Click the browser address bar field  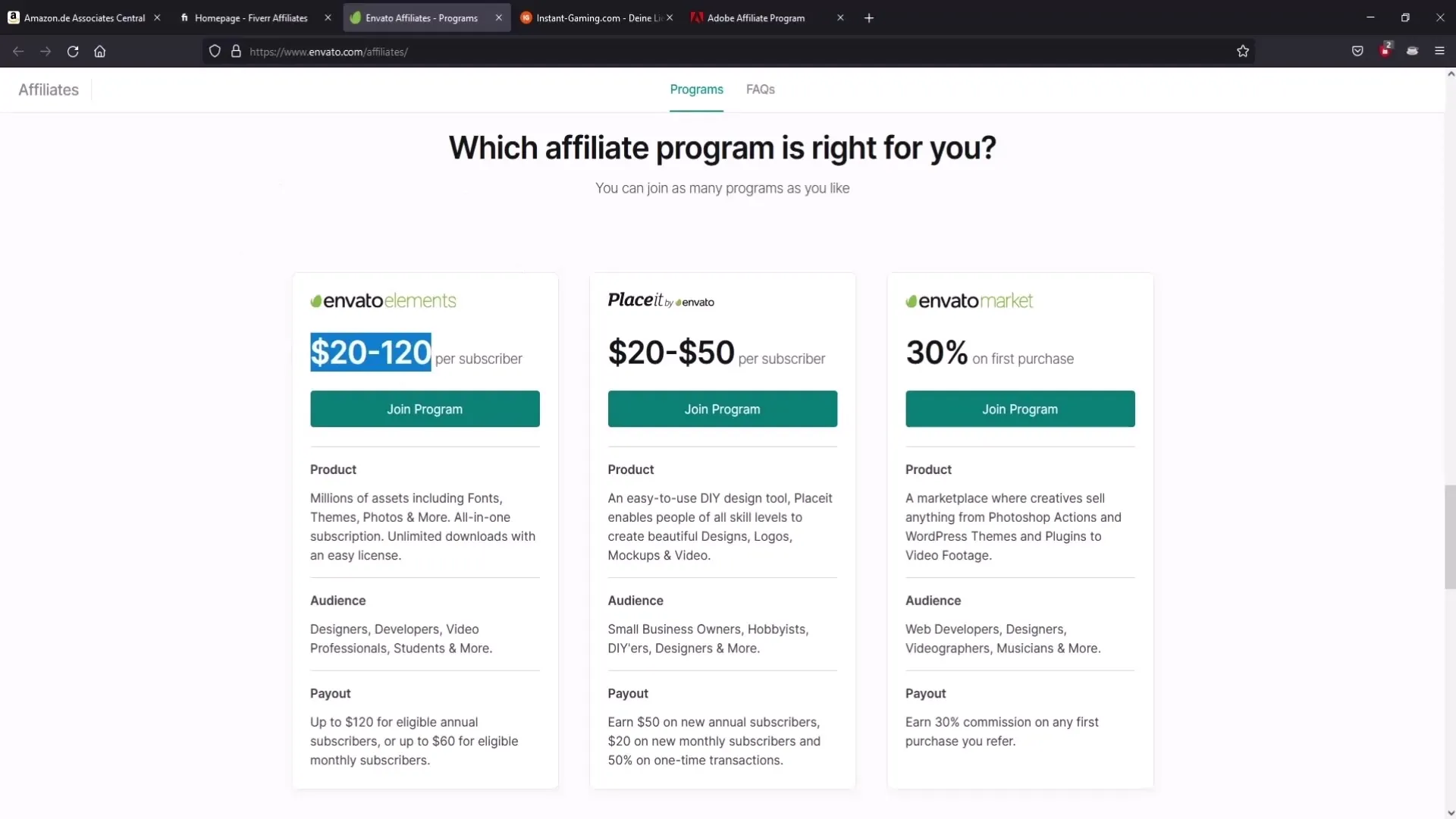click(727, 51)
